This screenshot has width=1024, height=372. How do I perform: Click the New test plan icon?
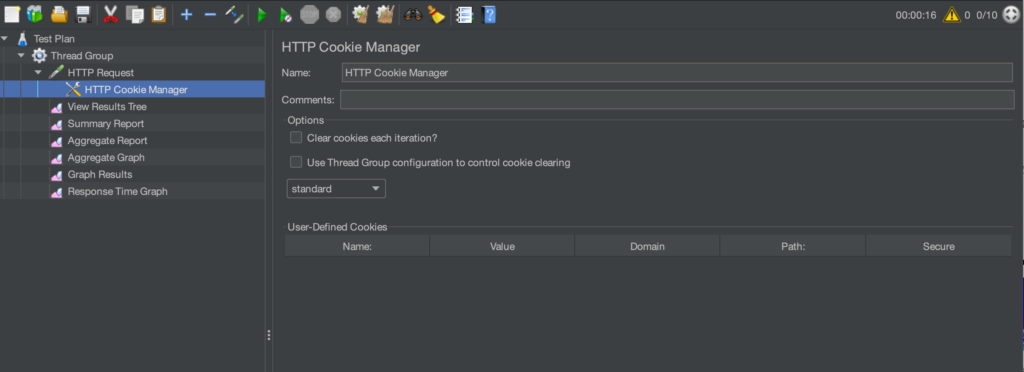12,14
